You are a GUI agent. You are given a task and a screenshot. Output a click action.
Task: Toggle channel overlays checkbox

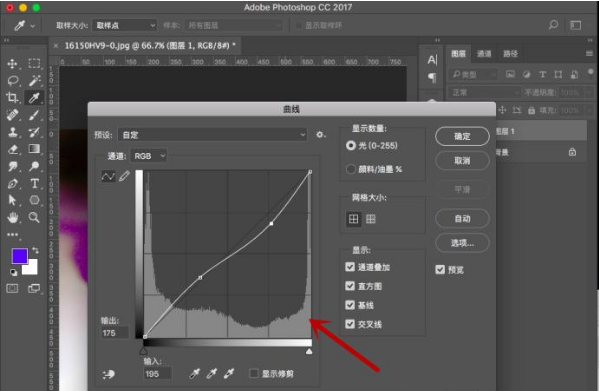[x=350, y=267]
